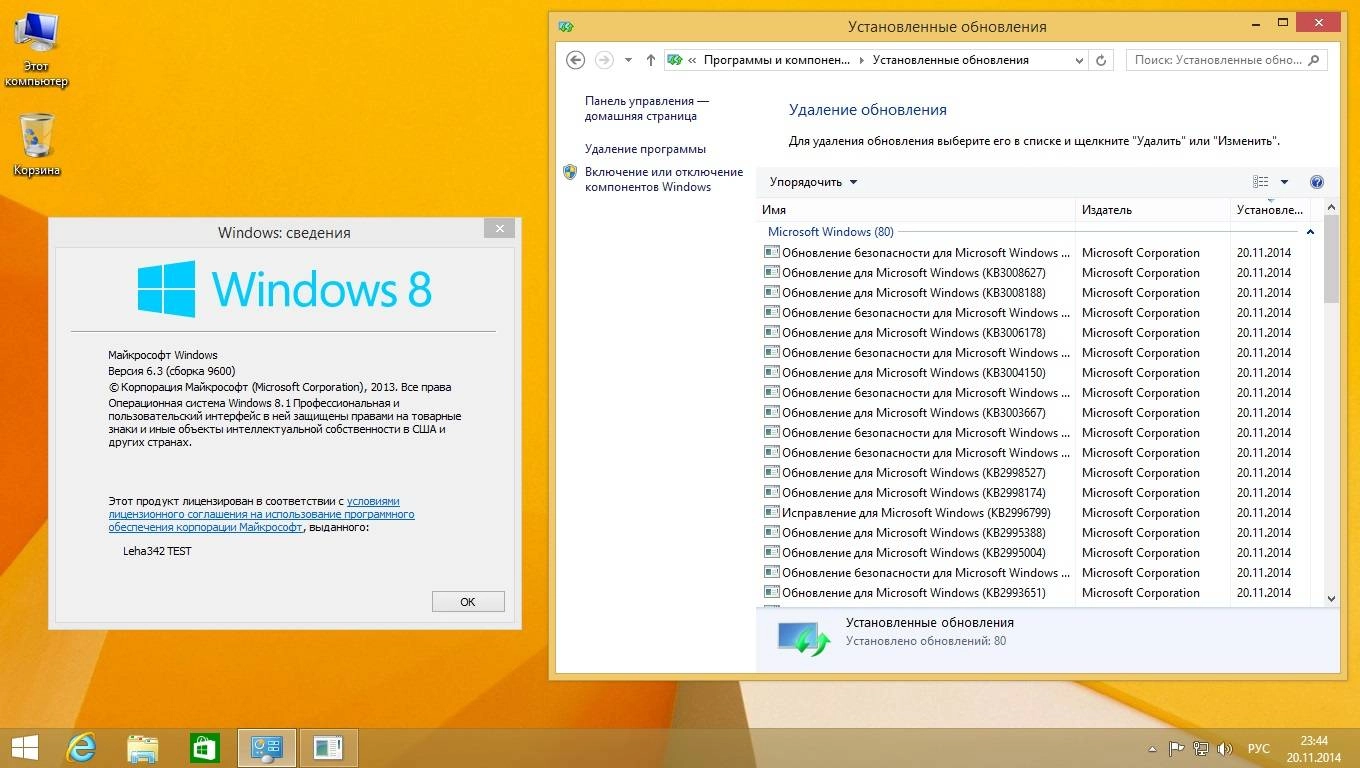
Task: Open Action Center flag tray icon
Action: click(1177, 748)
